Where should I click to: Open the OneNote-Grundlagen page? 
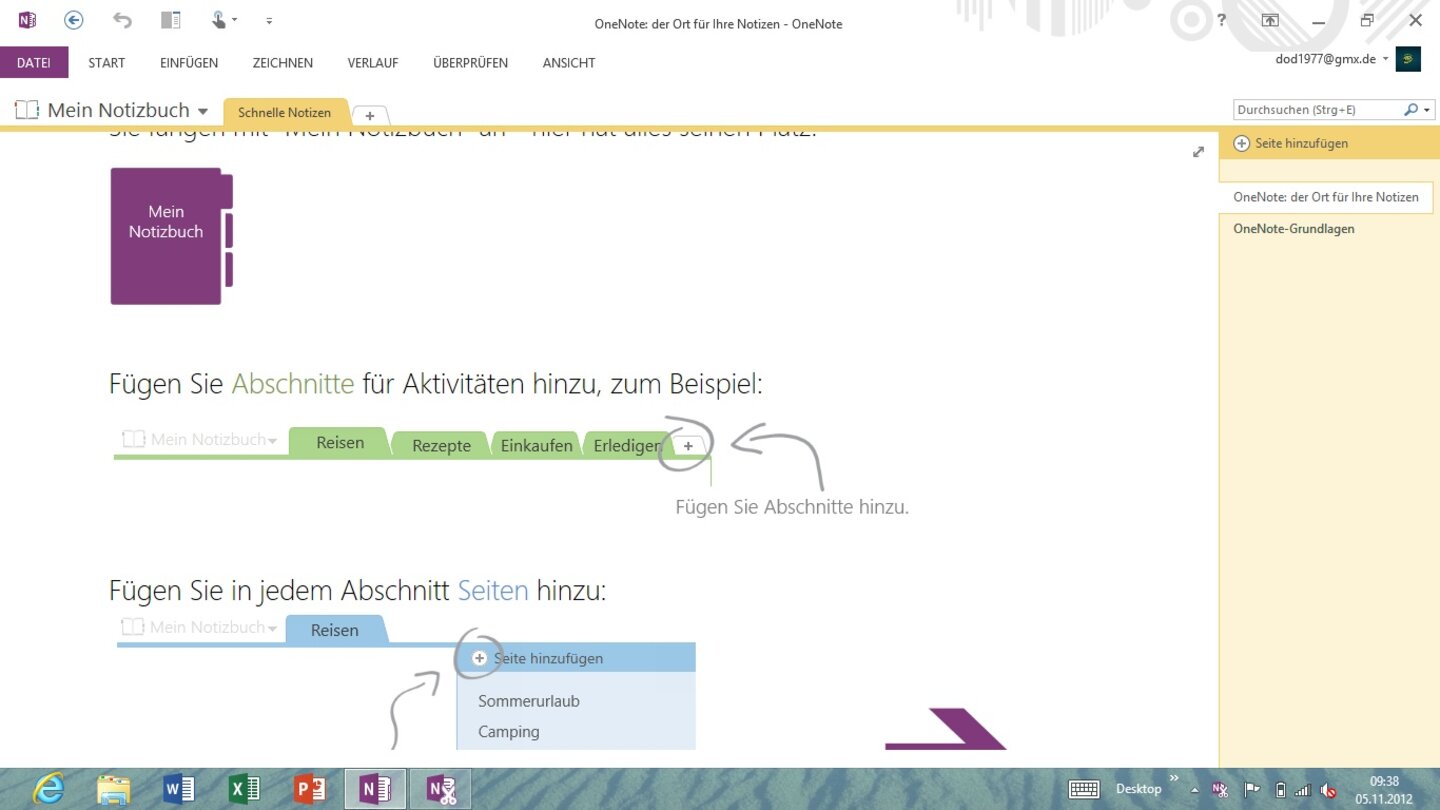[1294, 229]
